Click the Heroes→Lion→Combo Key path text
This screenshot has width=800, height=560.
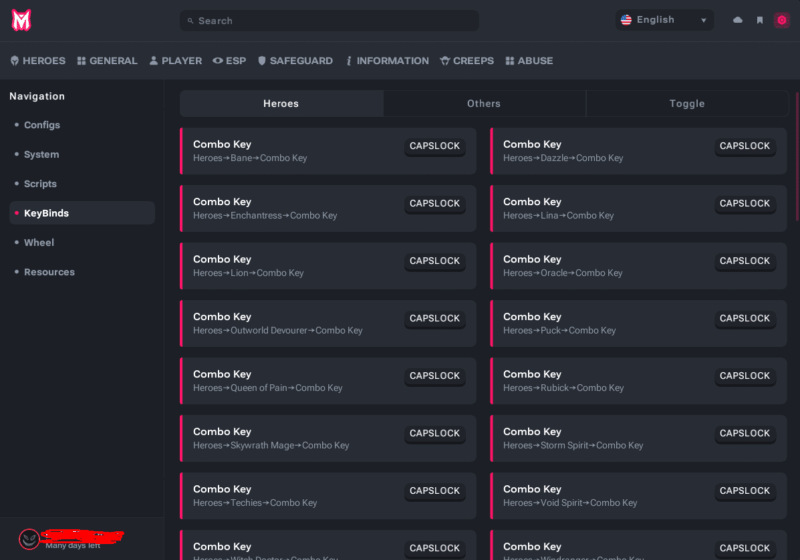[248, 273]
